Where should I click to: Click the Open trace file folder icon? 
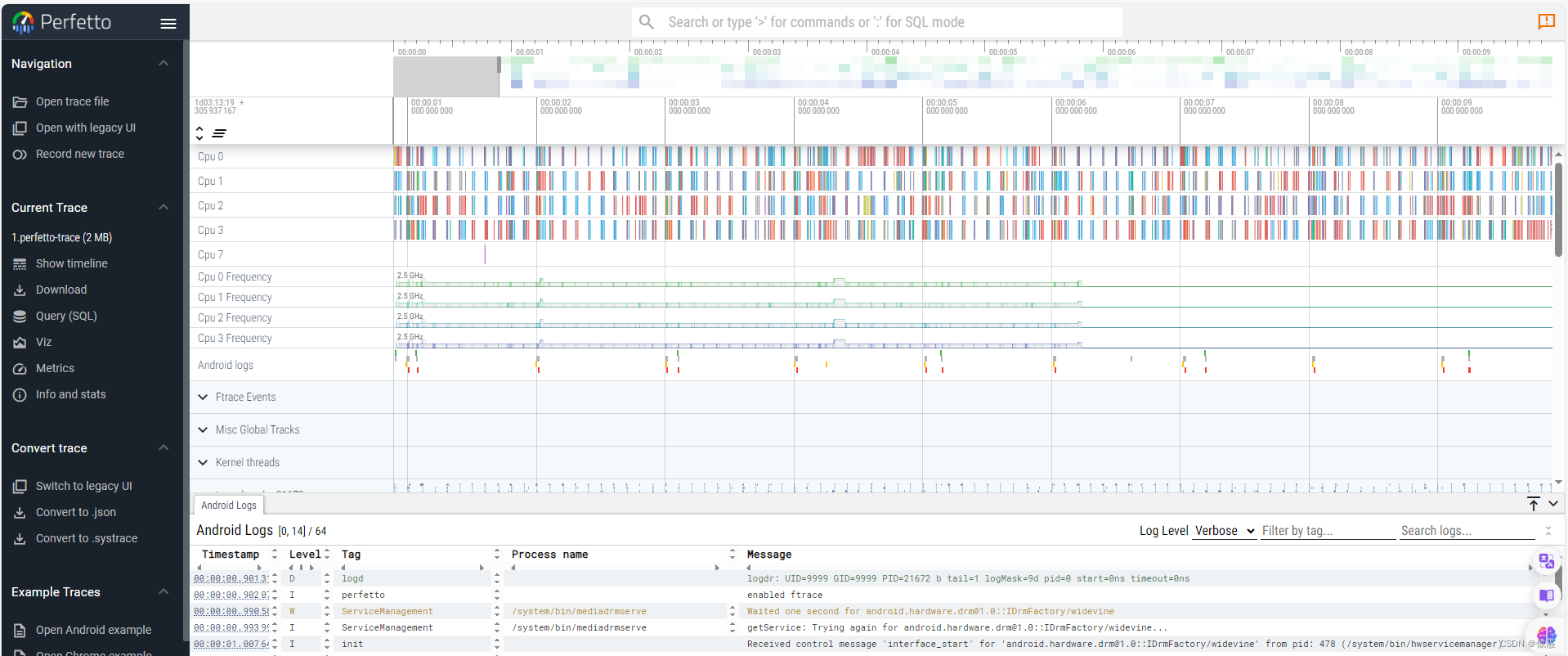(20, 102)
